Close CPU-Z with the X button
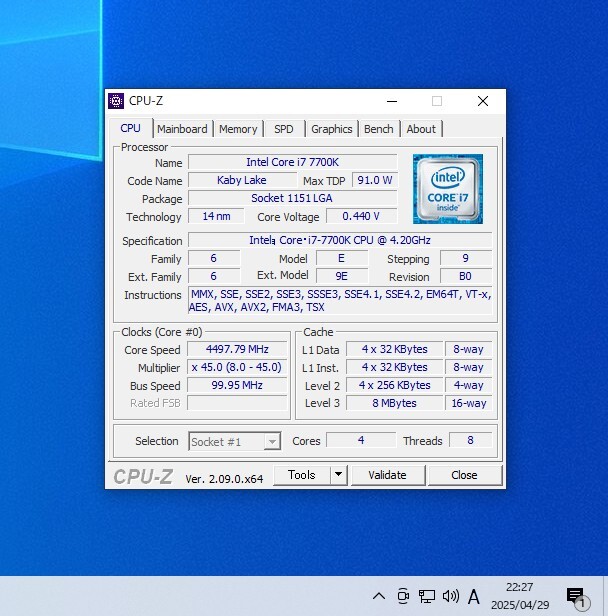The image size is (608, 616). 483,101
